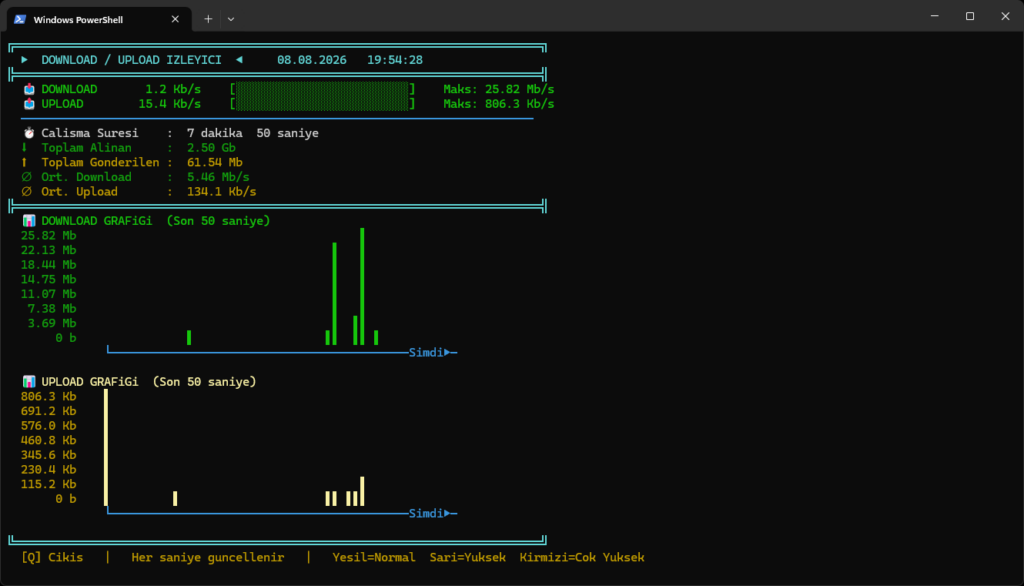The width and height of the screenshot is (1024, 586).
Task: Click the 806.3 Kb axis label
Action: point(48,397)
